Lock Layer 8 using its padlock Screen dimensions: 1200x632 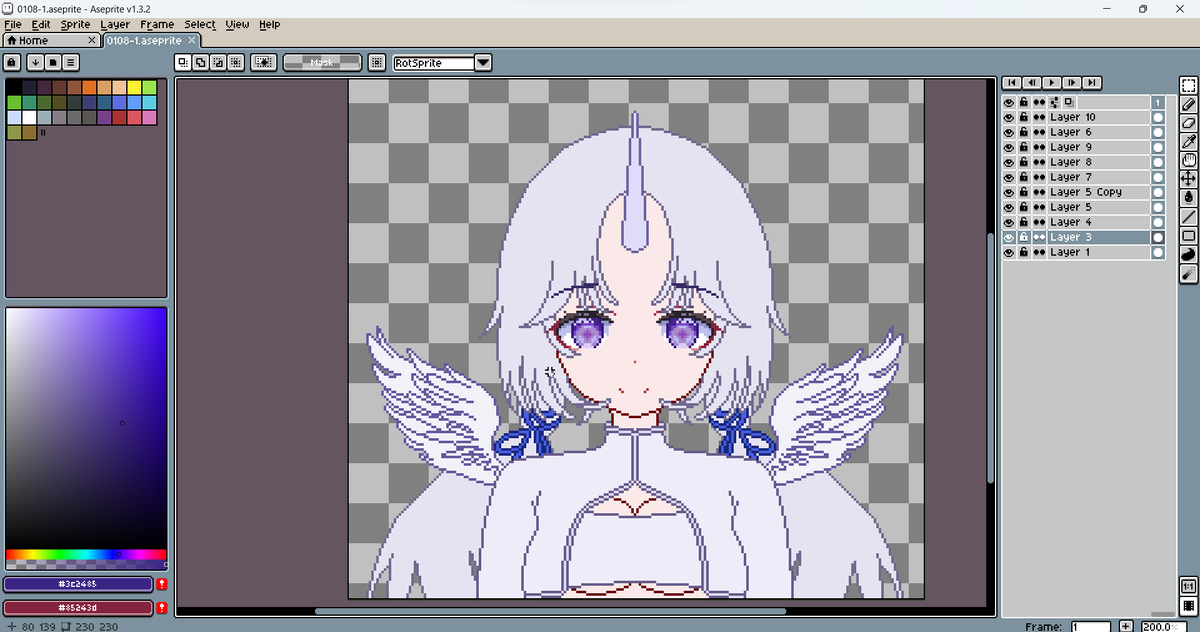[1024, 162]
